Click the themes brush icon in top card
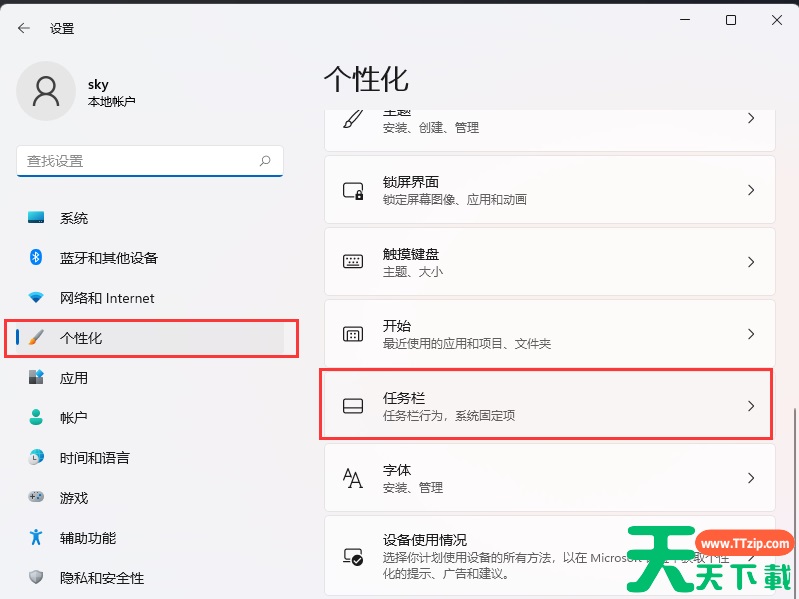The height and width of the screenshot is (599, 799). coord(353,119)
